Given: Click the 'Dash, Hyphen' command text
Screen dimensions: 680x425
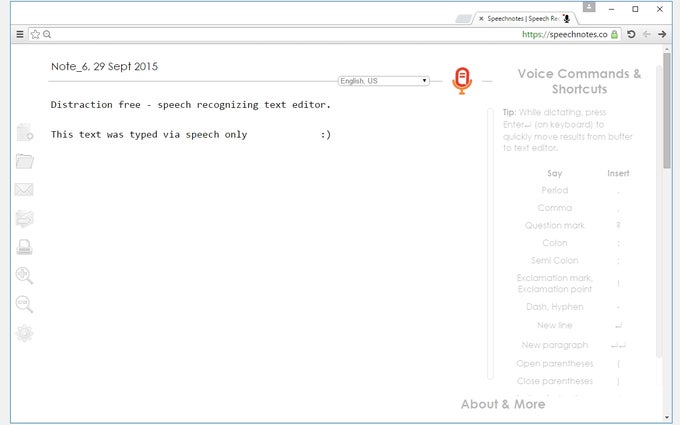Looking at the screenshot, I should tap(555, 307).
